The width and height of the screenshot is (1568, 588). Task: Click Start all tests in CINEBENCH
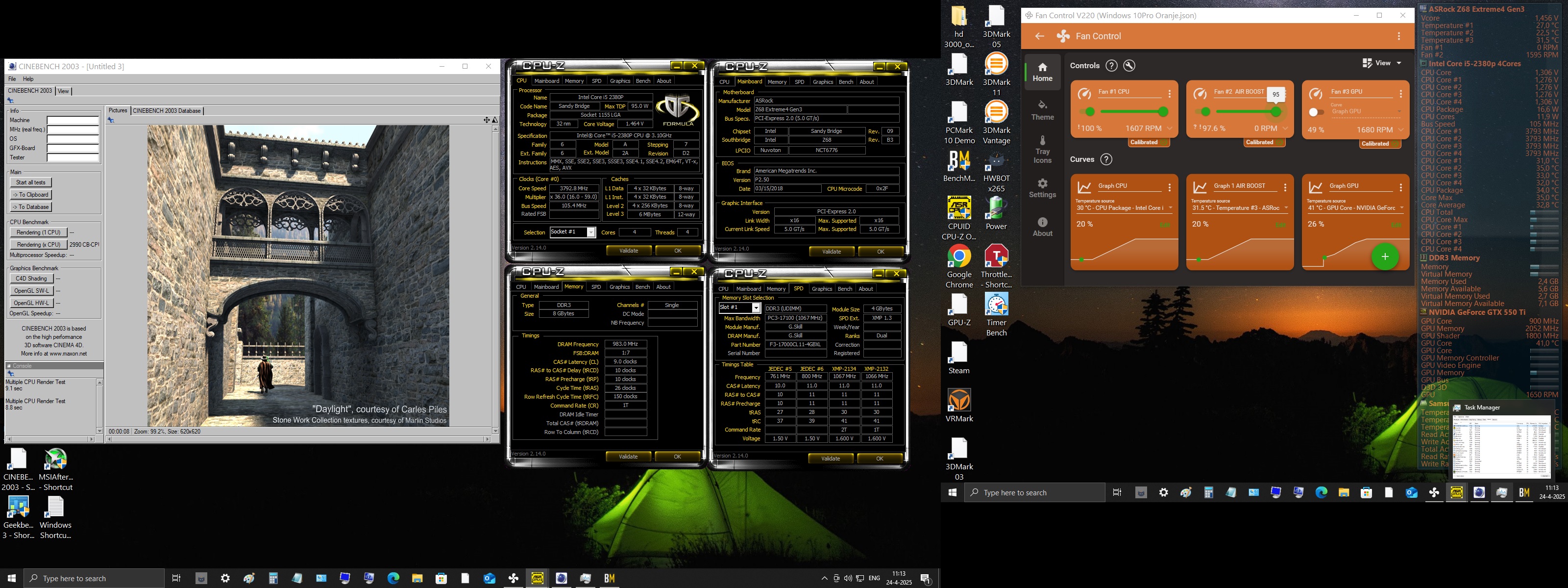(x=31, y=182)
